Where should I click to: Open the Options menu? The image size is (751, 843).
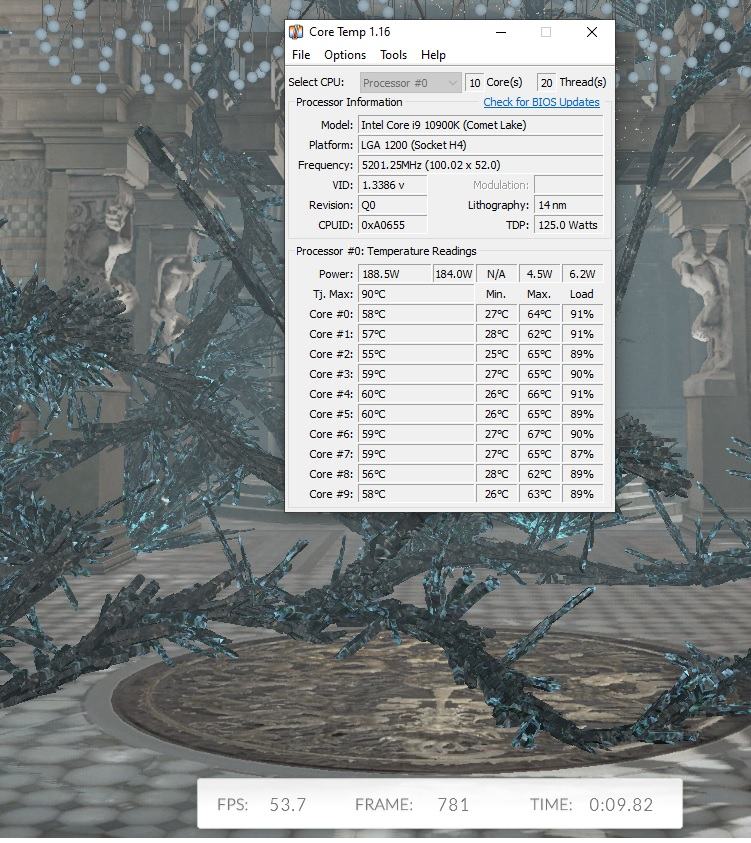tap(345, 55)
